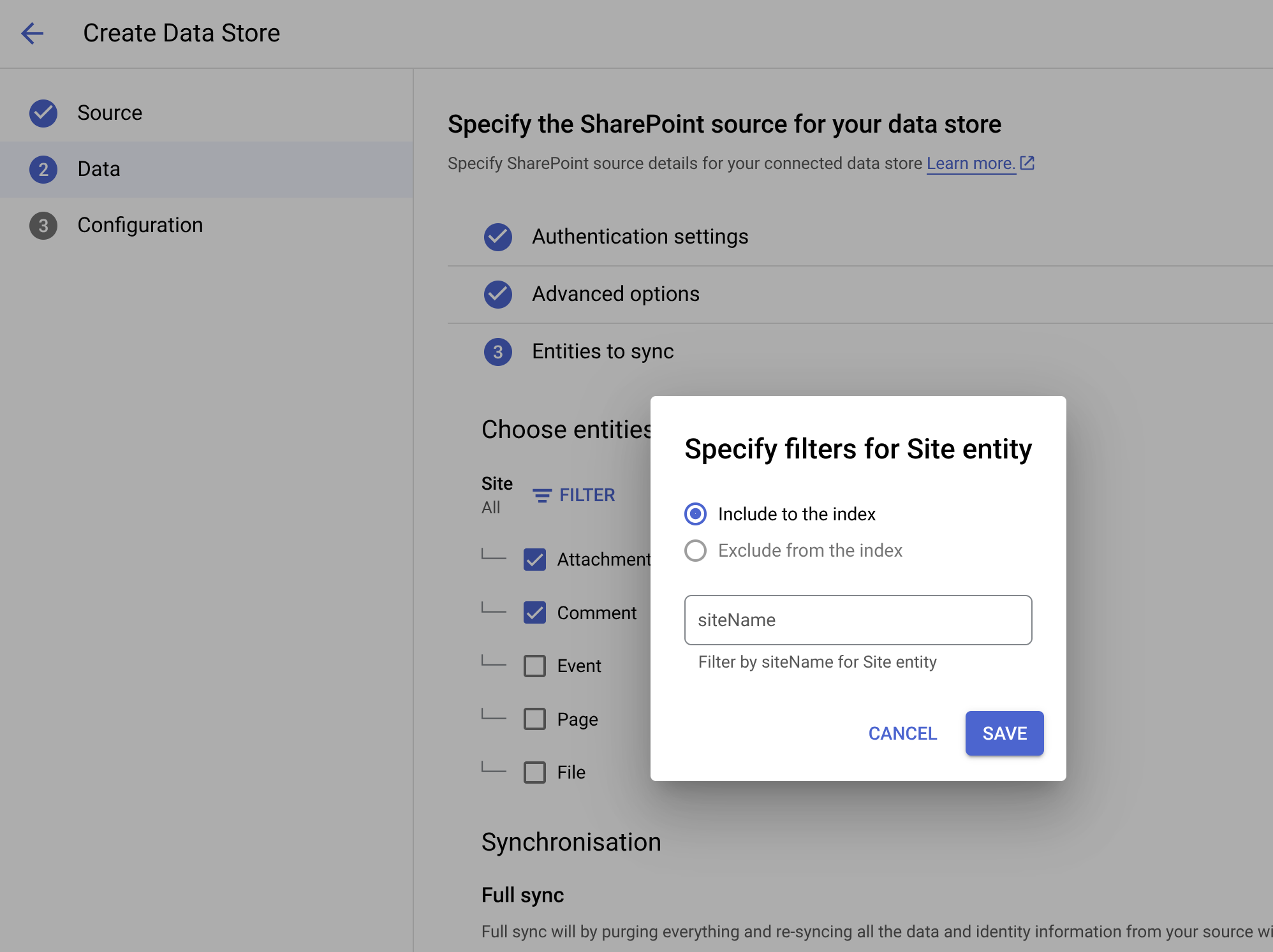The image size is (1273, 952).
Task: Click the numbered circle for Entities to sync
Action: (x=498, y=351)
